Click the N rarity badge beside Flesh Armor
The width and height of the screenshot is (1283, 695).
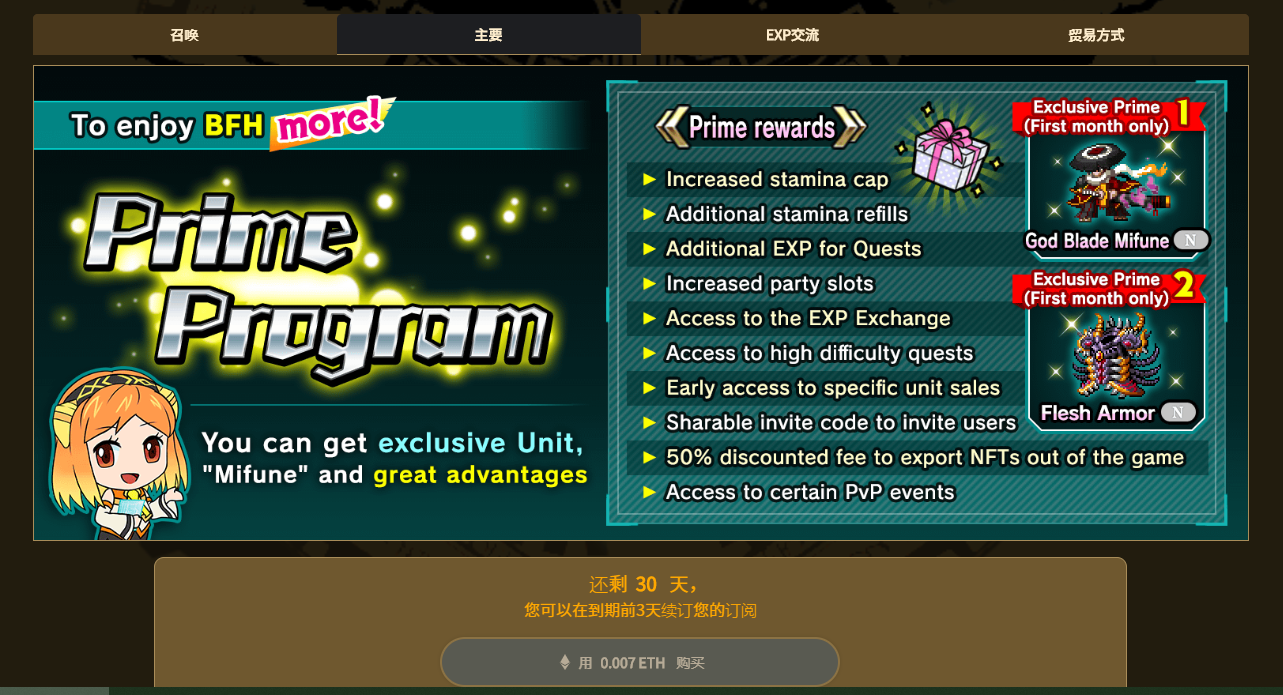pyautogui.click(x=1178, y=412)
